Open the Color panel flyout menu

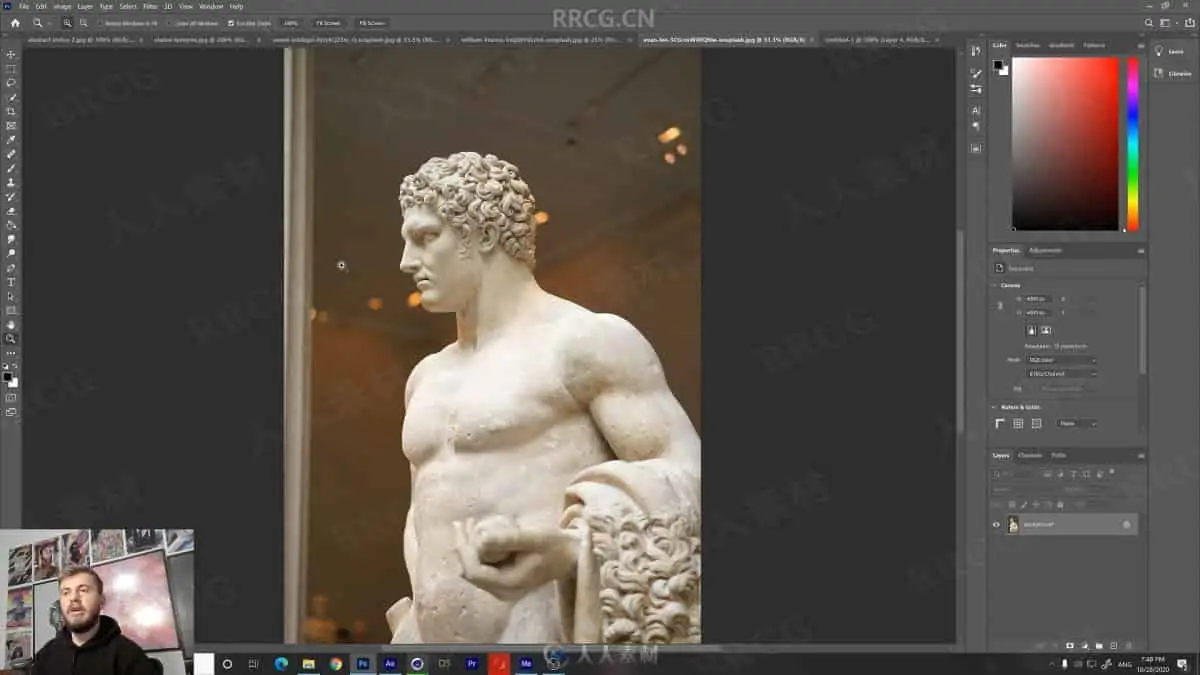(1141, 45)
